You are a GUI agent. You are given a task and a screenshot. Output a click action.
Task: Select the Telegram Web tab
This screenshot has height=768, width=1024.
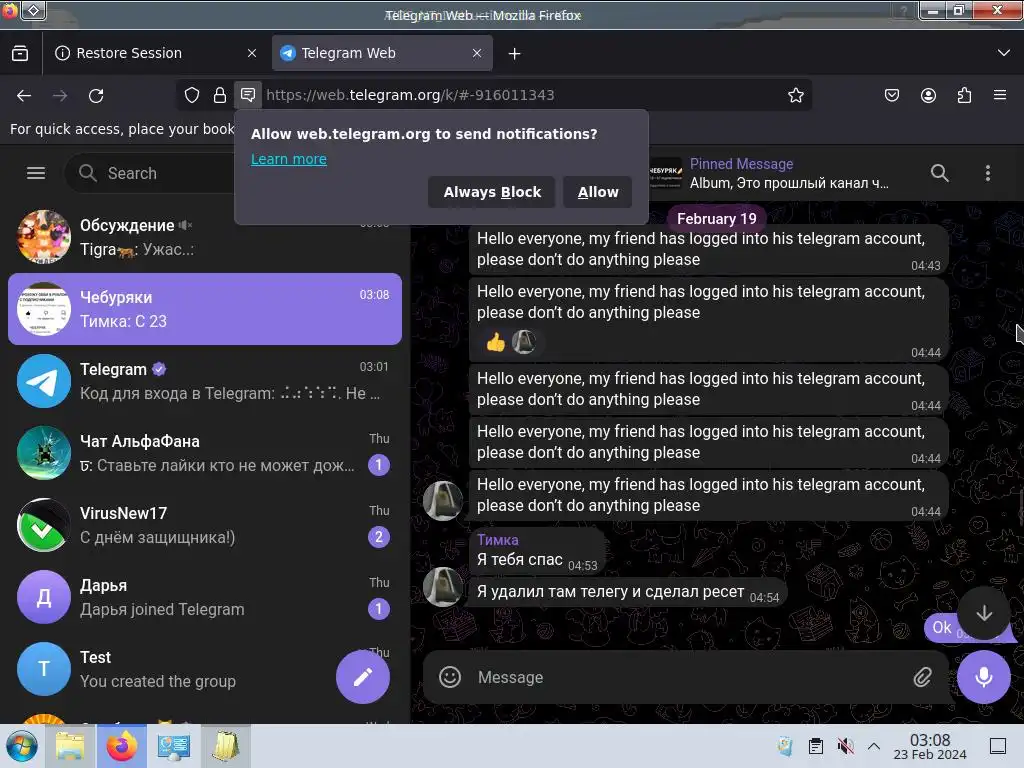pos(382,53)
